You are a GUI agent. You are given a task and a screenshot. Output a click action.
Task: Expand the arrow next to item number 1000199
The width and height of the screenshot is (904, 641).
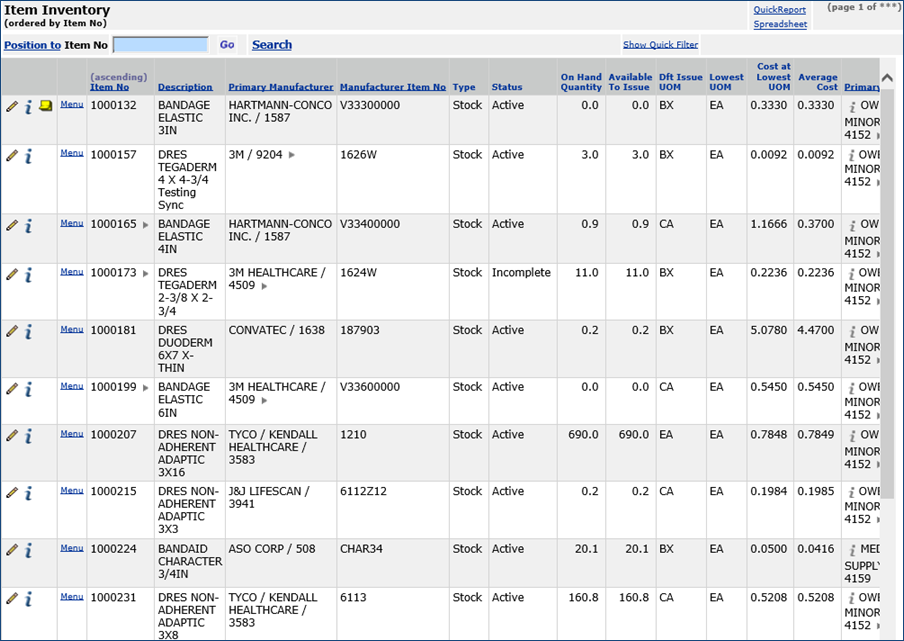tap(146, 388)
